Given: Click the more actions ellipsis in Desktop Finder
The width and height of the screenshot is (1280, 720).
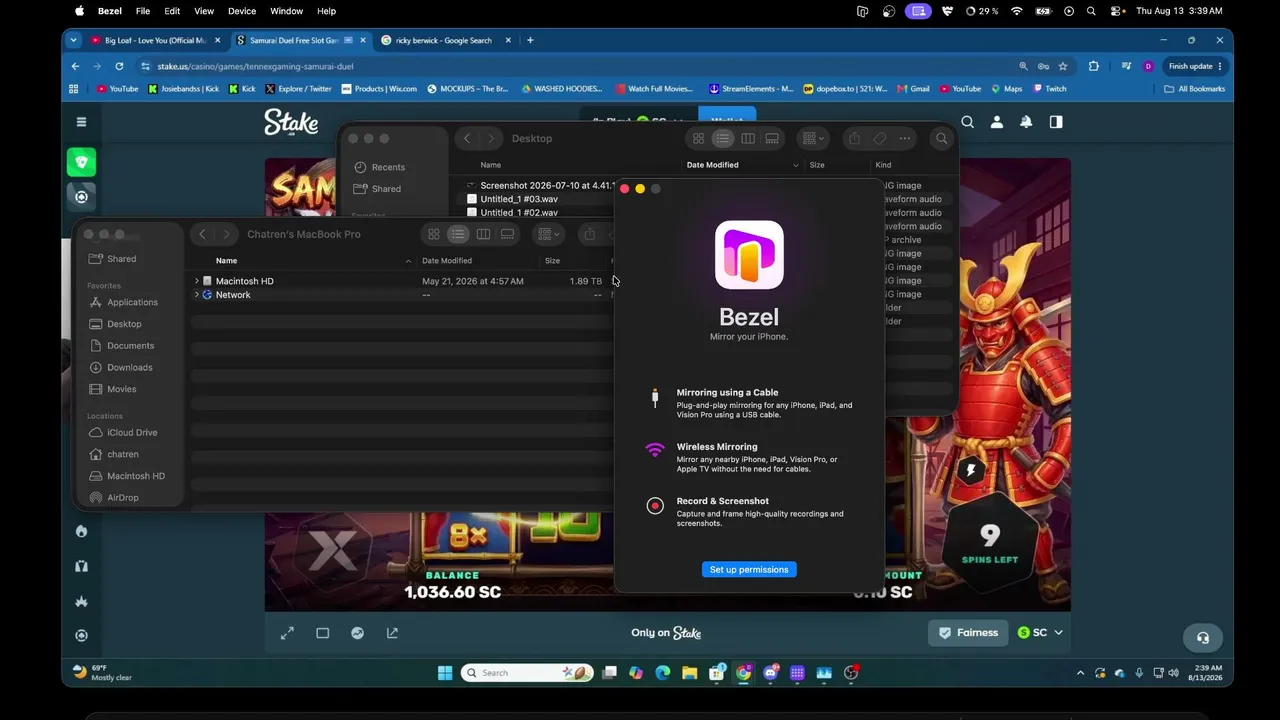Looking at the screenshot, I should tap(904, 138).
